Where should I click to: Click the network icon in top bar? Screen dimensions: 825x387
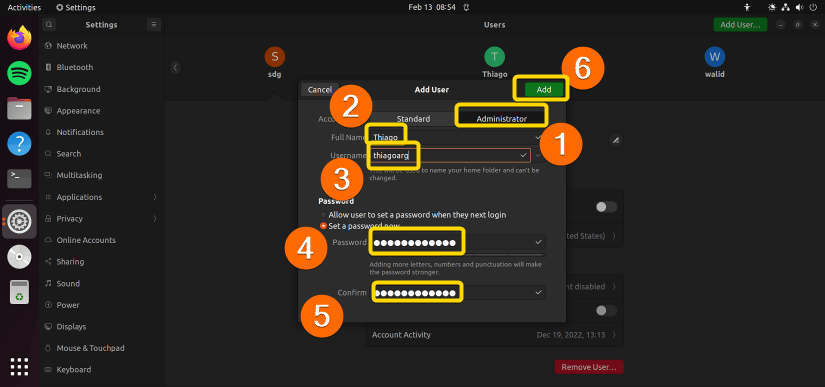click(x=786, y=7)
